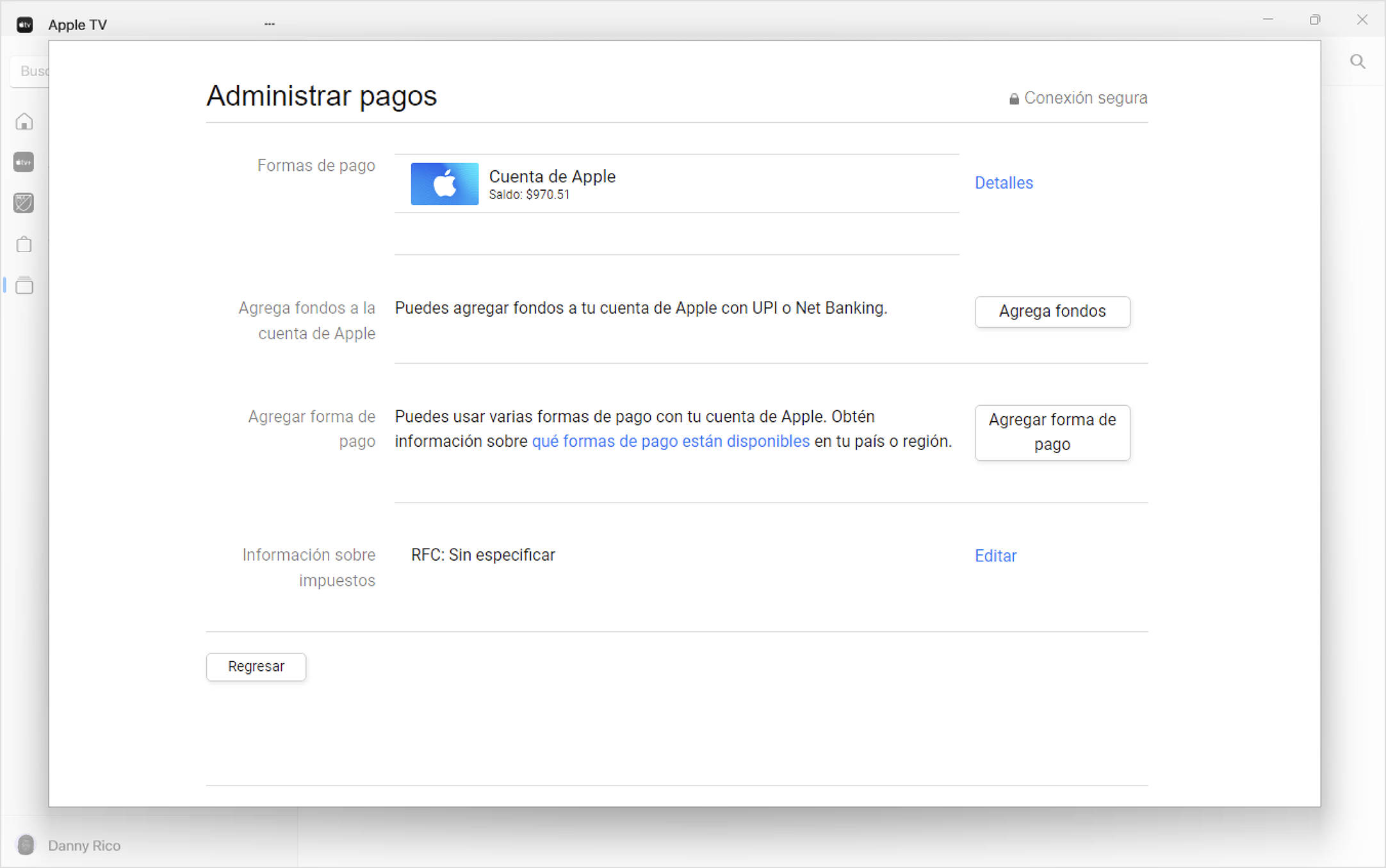Click the search input field
Screen dimensions: 1386x868
[30, 71]
